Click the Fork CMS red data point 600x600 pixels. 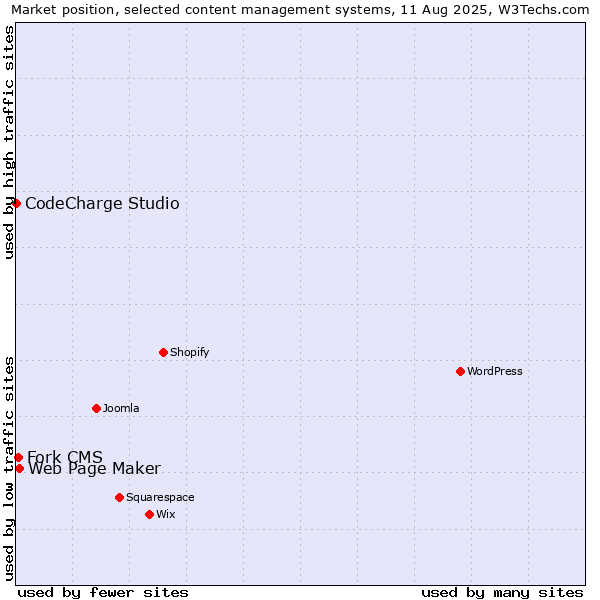[x=18, y=457]
